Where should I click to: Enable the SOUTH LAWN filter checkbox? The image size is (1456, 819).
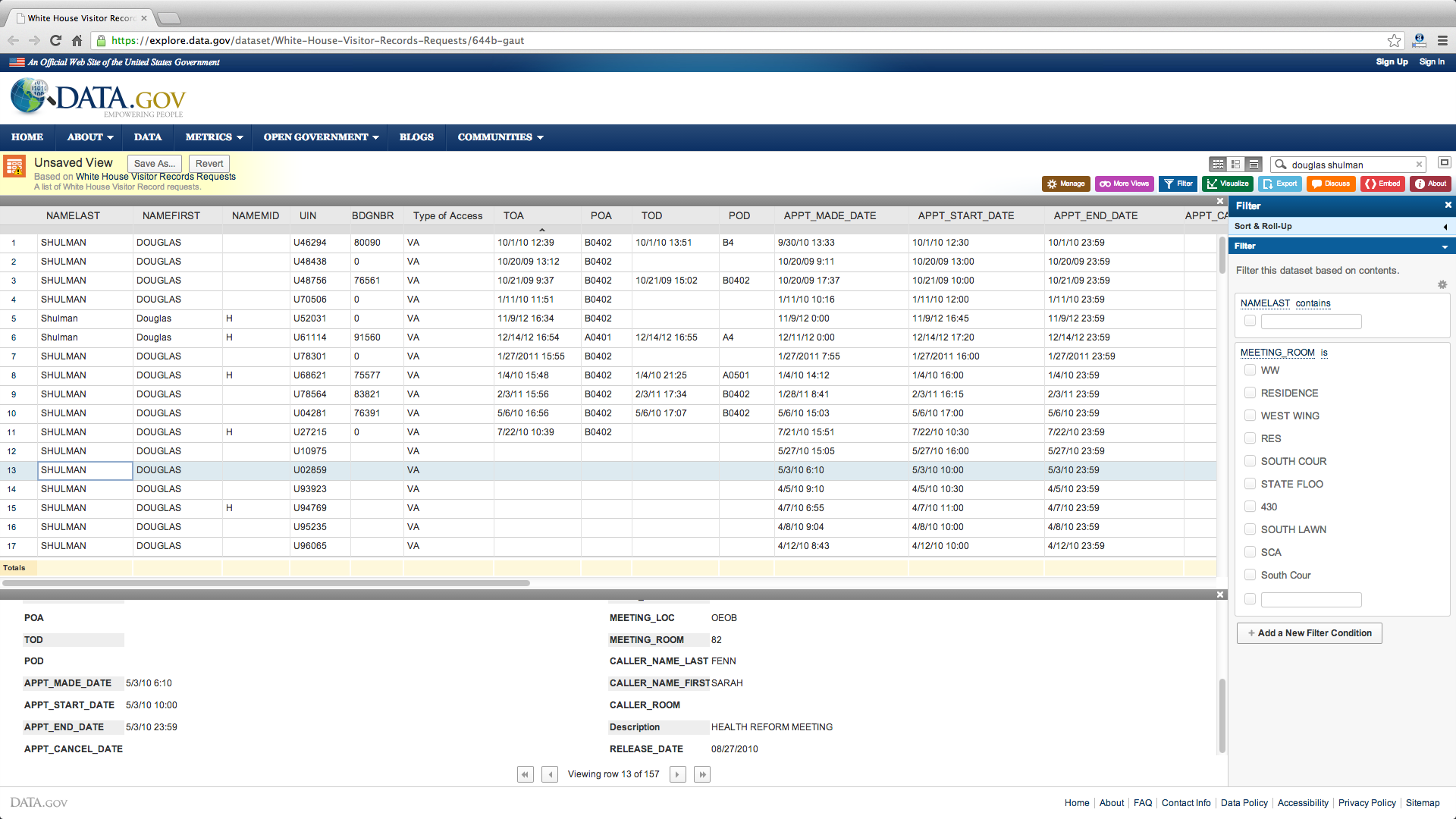(x=1250, y=529)
